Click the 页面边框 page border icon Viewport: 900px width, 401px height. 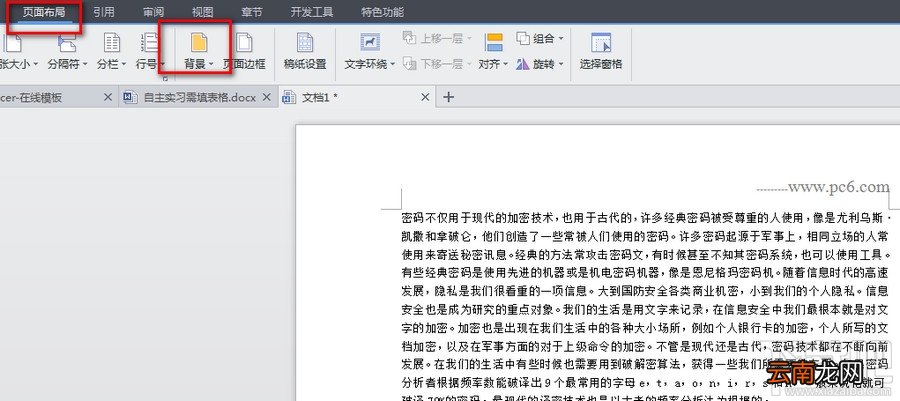245,42
